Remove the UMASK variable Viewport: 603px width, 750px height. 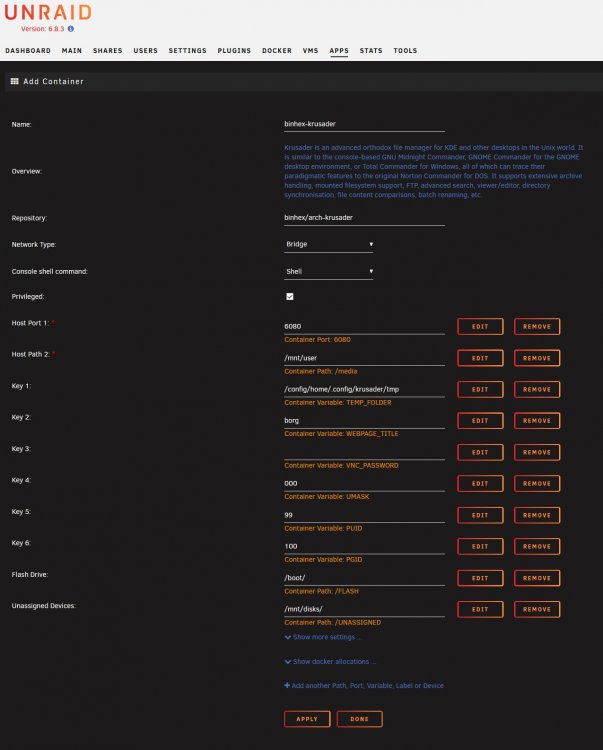click(537, 484)
